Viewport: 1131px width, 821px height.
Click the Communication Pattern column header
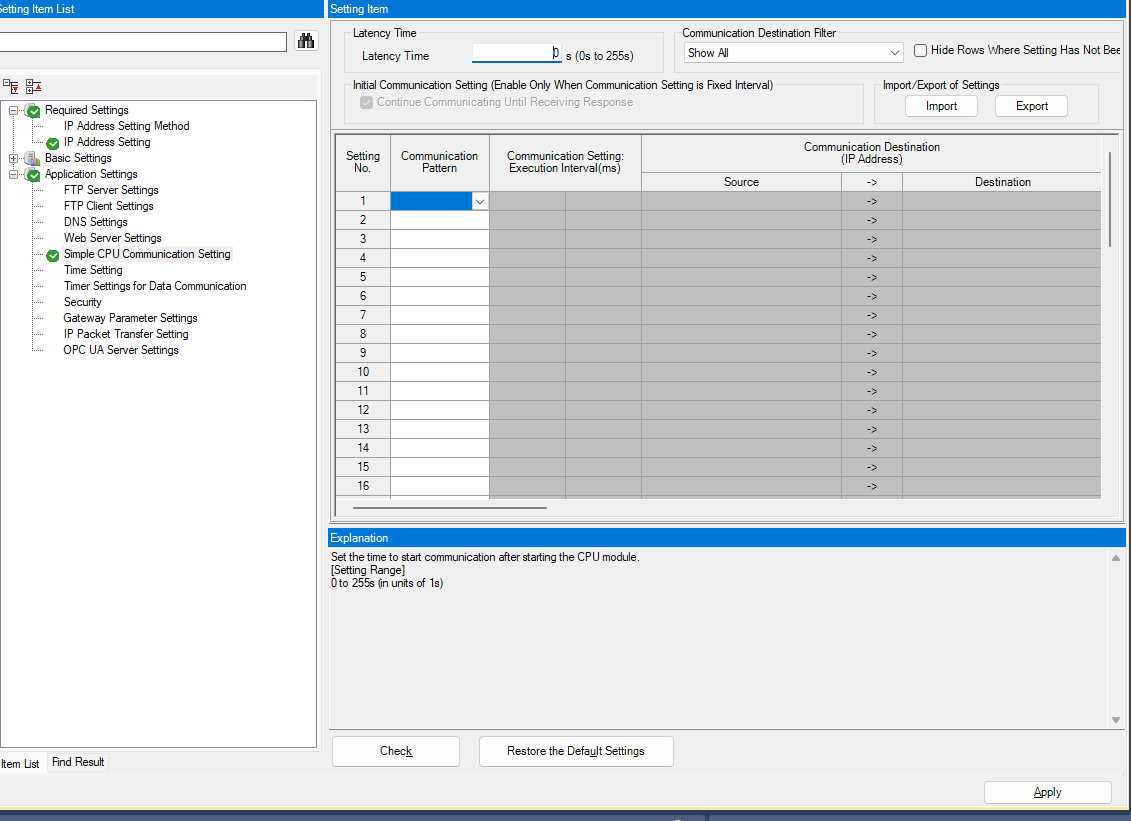point(439,162)
